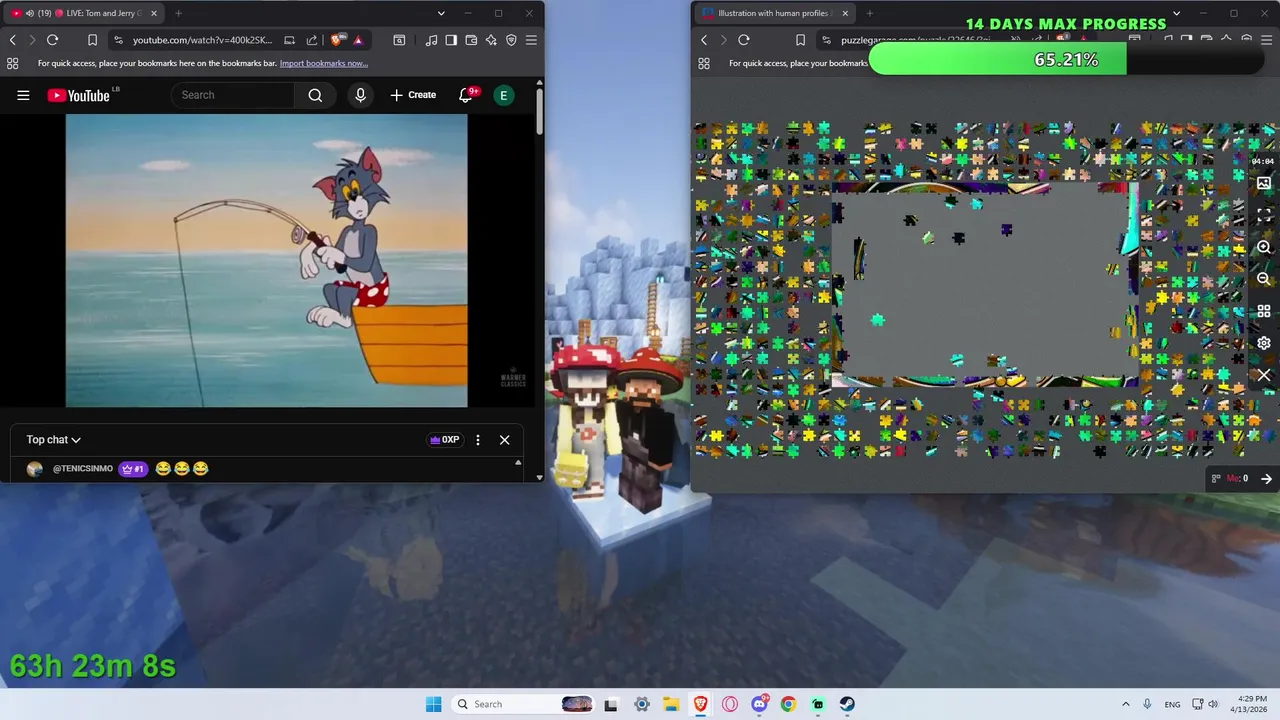Click the next arrow at puzzle bottom right
Viewport: 1280px width, 720px height.
tap(1266, 479)
